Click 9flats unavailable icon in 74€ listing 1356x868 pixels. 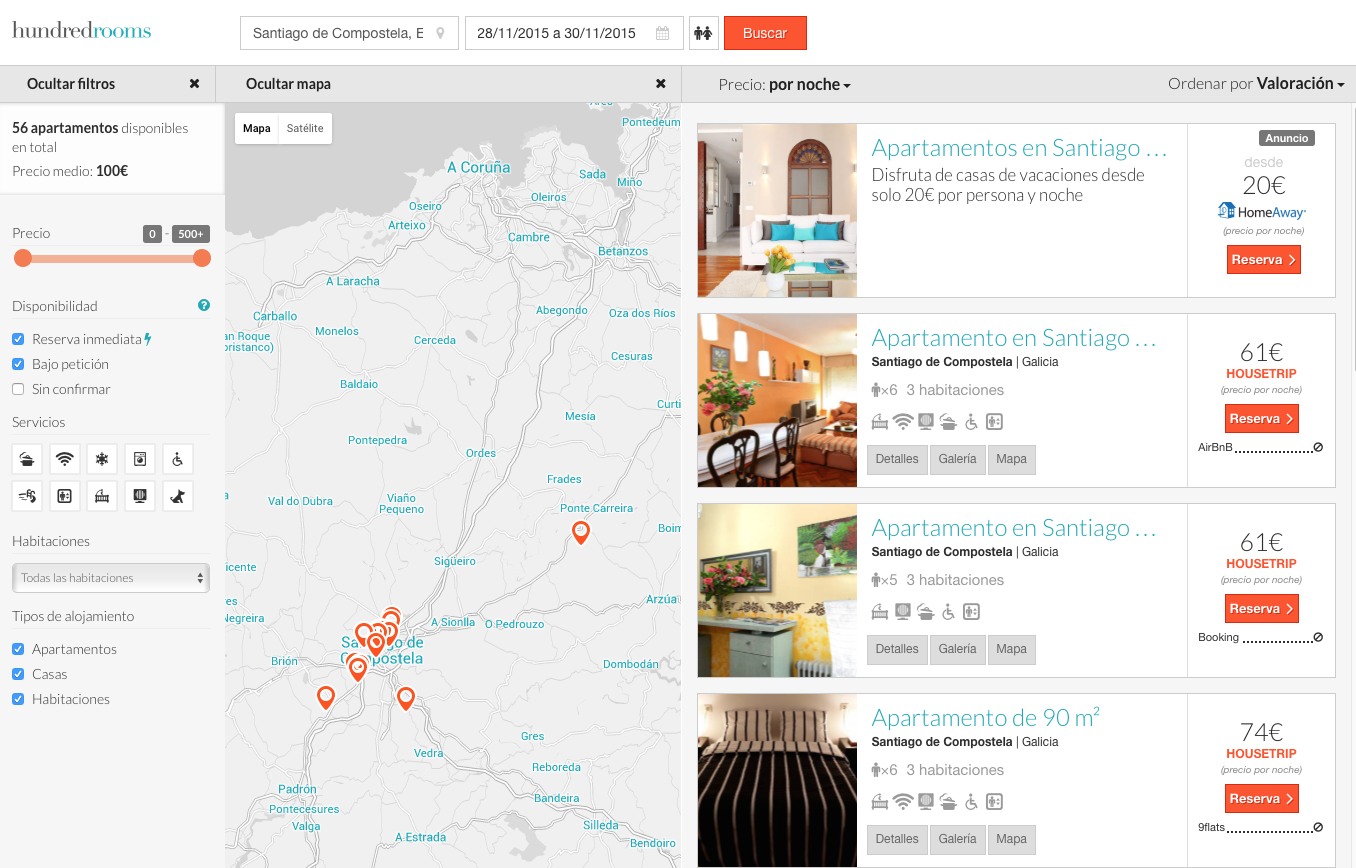pos(1318,827)
